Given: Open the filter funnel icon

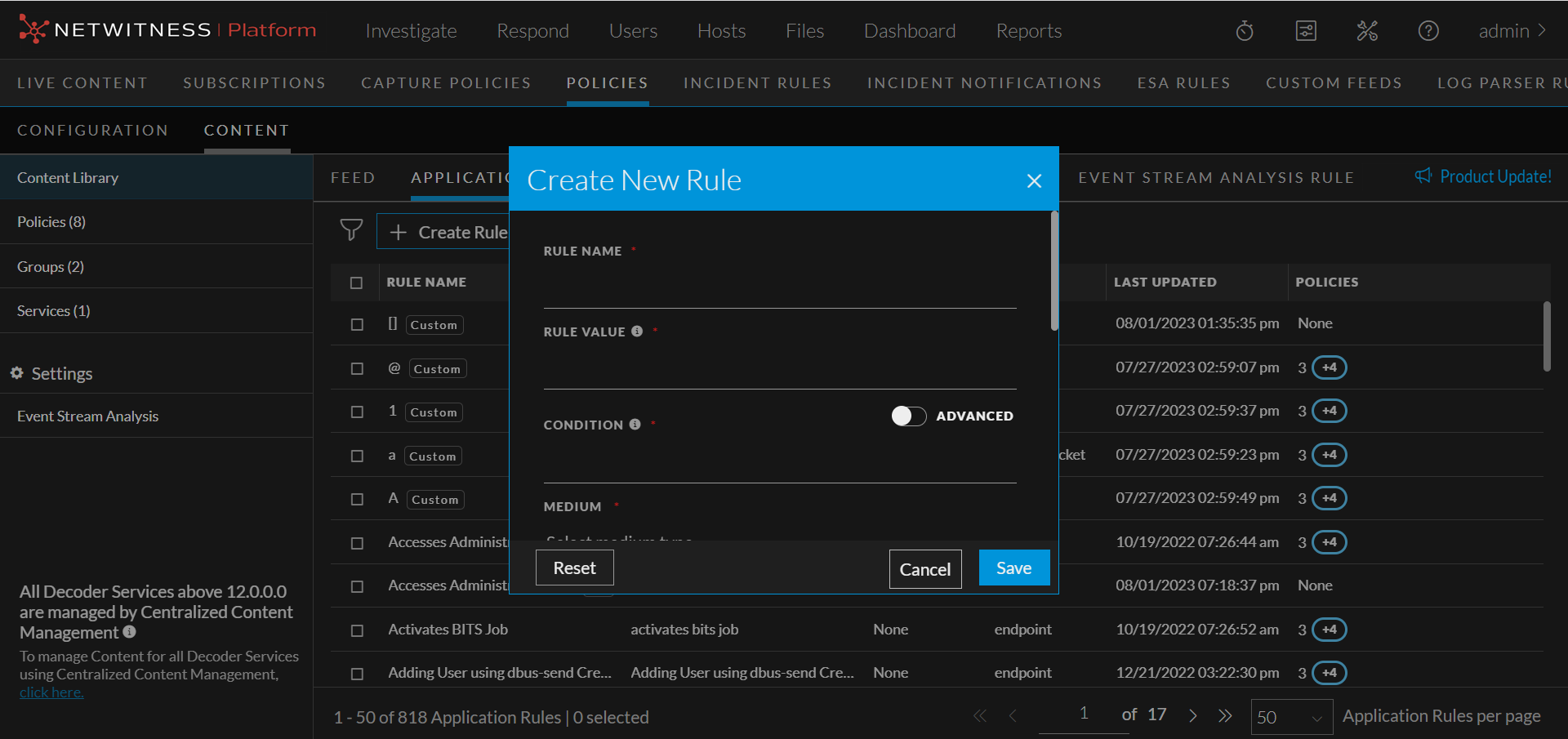Looking at the screenshot, I should click(351, 230).
